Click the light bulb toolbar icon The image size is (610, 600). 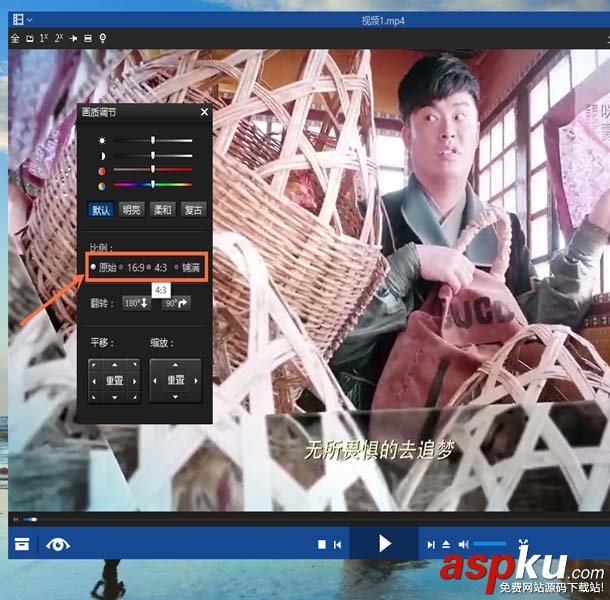pyautogui.click(x=103, y=38)
